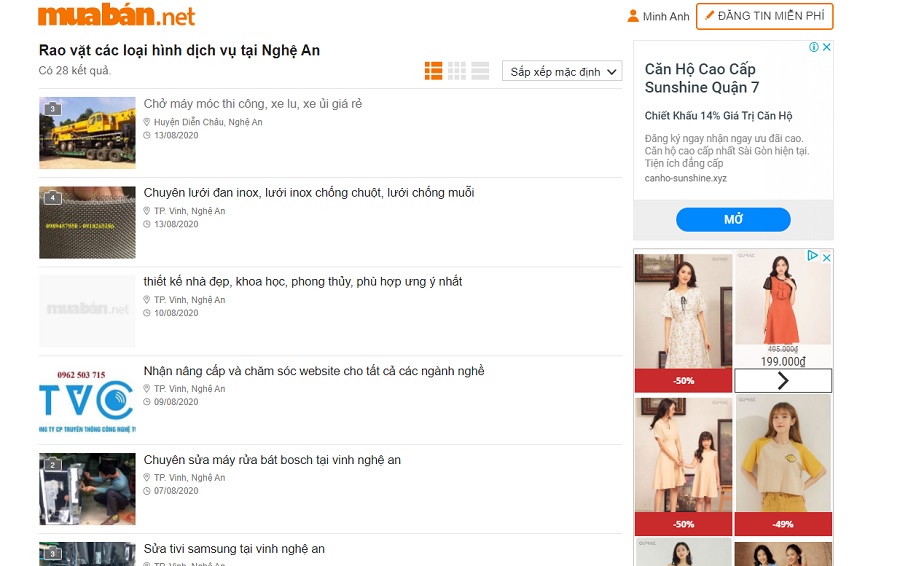Click next arrow in fashion ad
Image resolution: width=900 pixels, height=566 pixels.
(783, 381)
